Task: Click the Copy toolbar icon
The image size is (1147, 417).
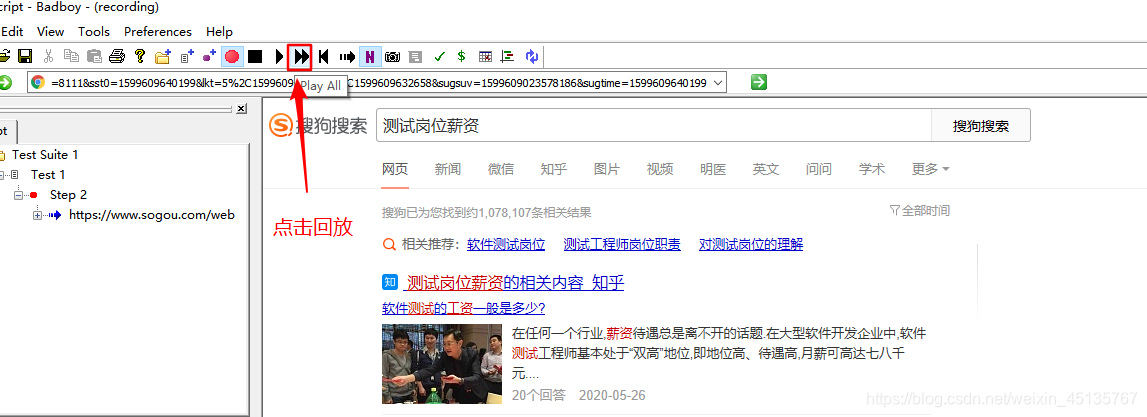Action: tap(71, 56)
